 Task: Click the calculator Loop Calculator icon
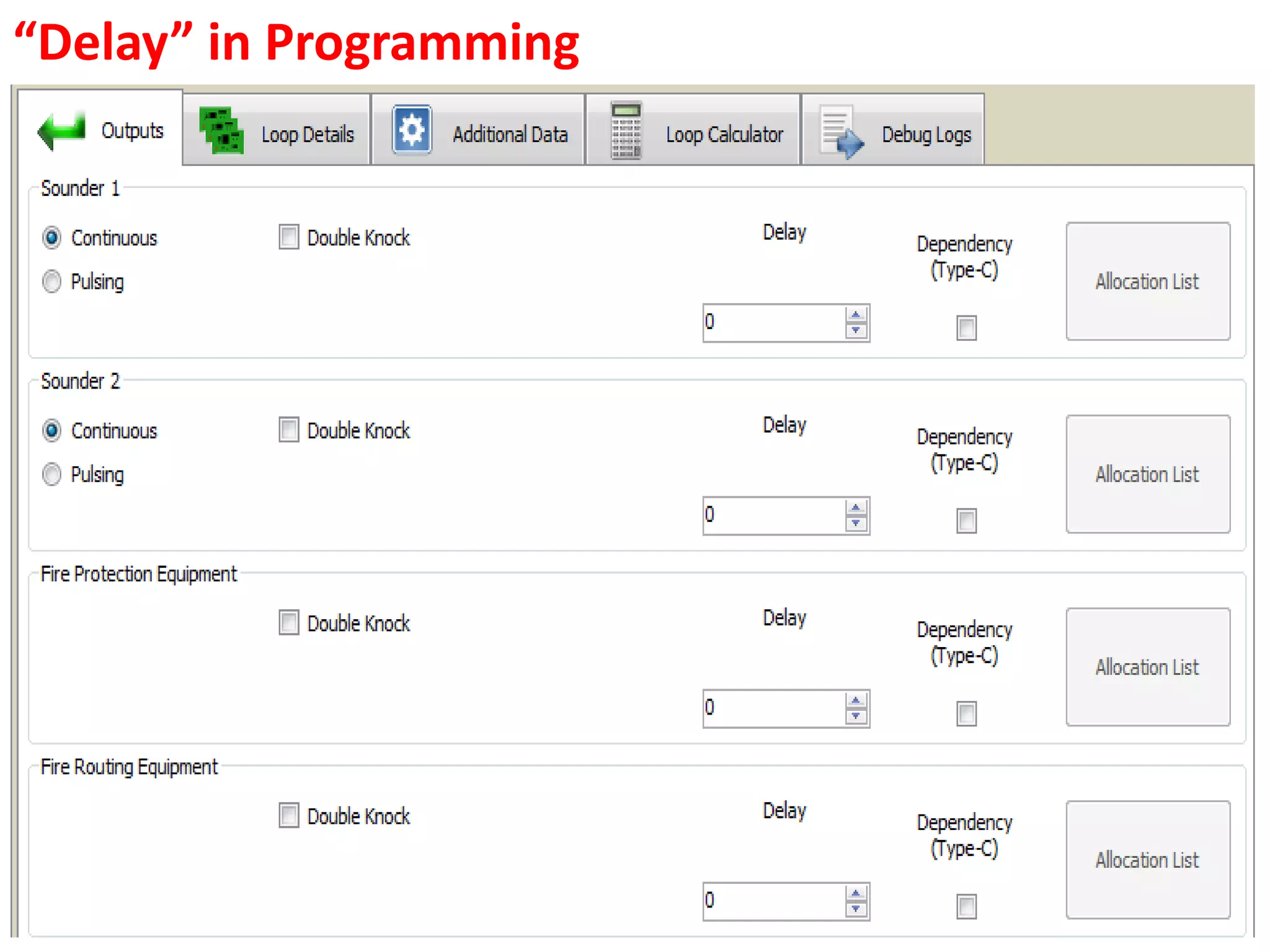pos(626,130)
